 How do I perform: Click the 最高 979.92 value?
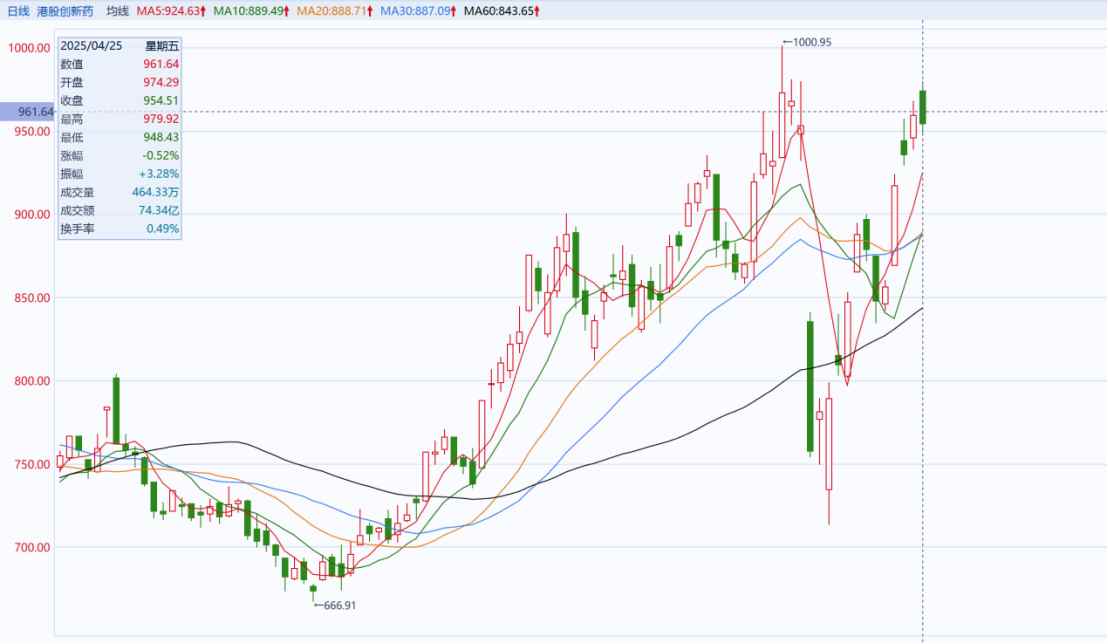(x=161, y=119)
